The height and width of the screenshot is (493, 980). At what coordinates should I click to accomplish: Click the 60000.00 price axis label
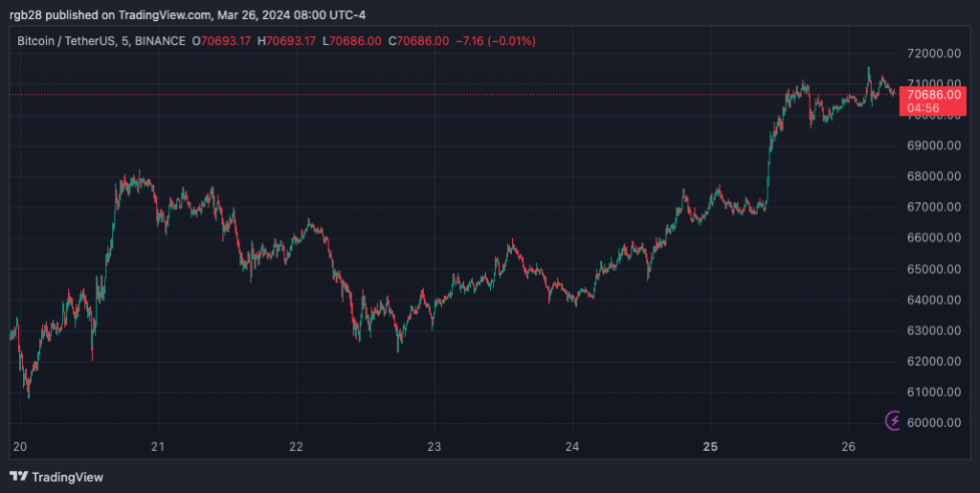934,423
